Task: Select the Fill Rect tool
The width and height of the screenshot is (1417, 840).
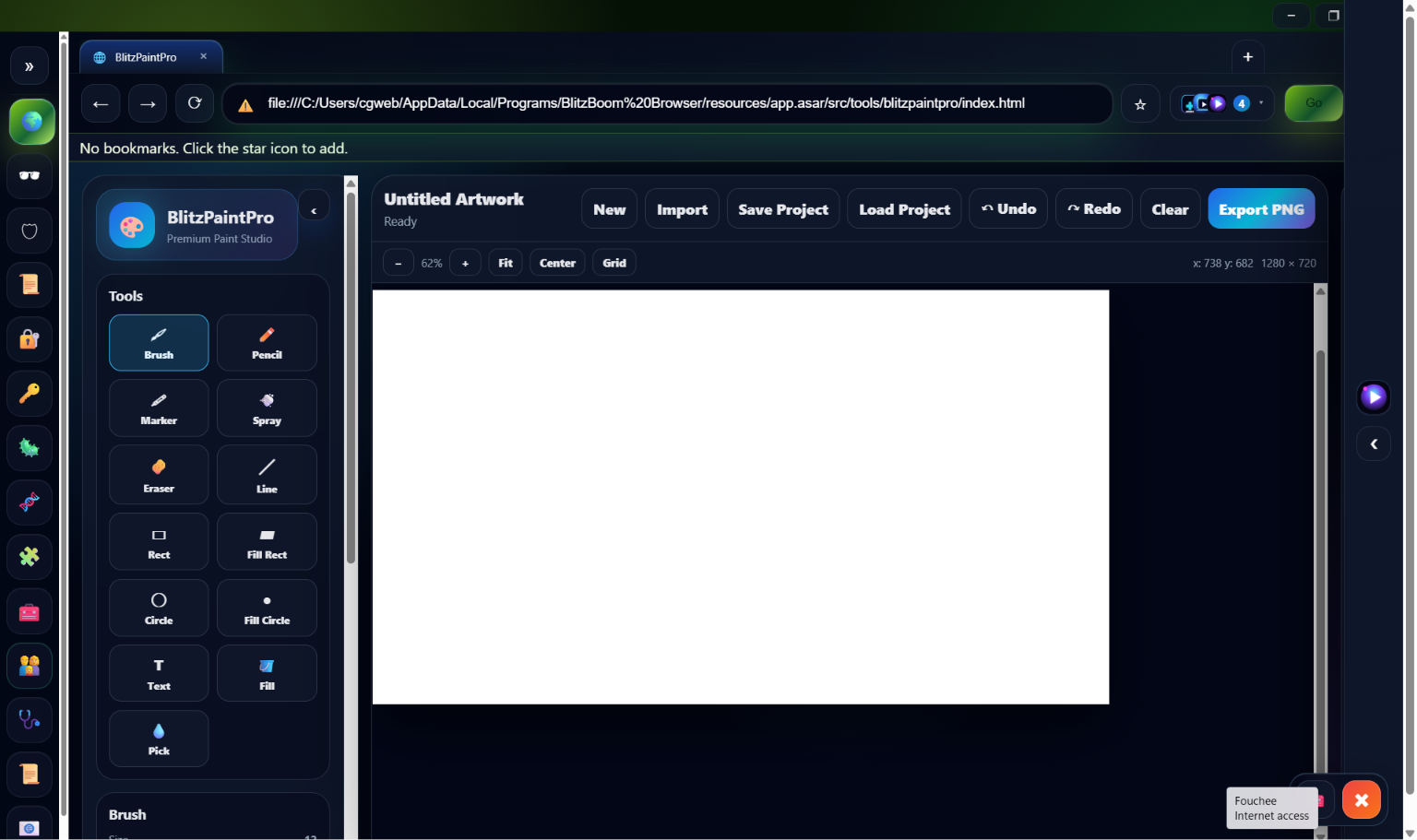Action: [x=267, y=542]
